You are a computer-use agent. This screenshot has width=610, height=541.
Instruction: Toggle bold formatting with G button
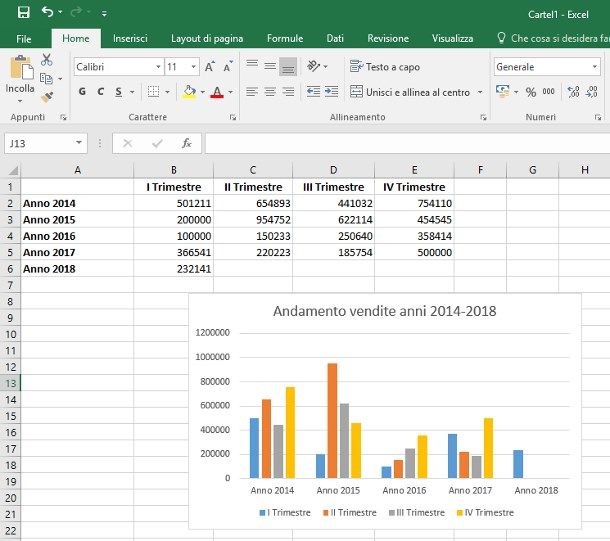82,92
